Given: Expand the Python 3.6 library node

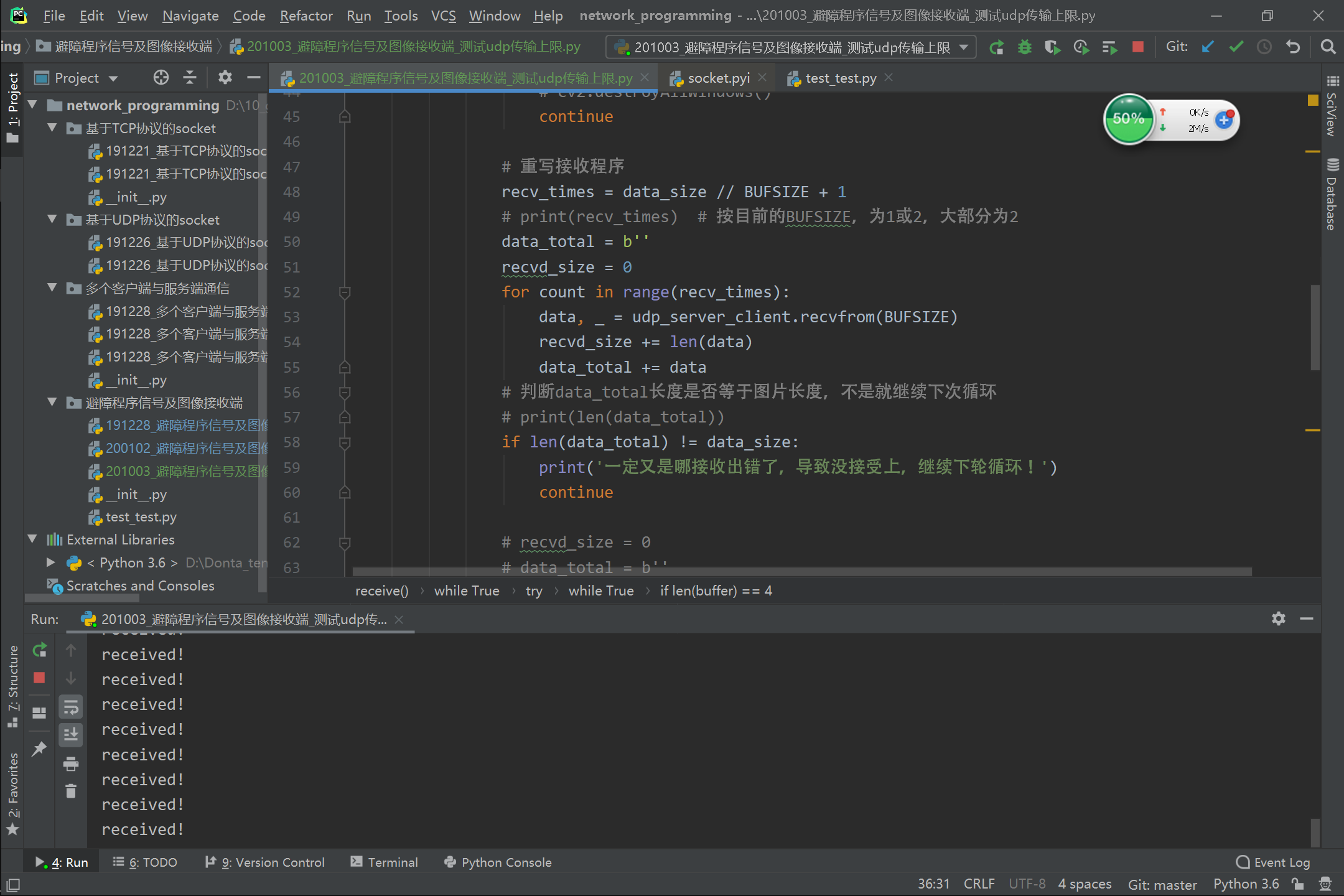Looking at the screenshot, I should click(51, 562).
